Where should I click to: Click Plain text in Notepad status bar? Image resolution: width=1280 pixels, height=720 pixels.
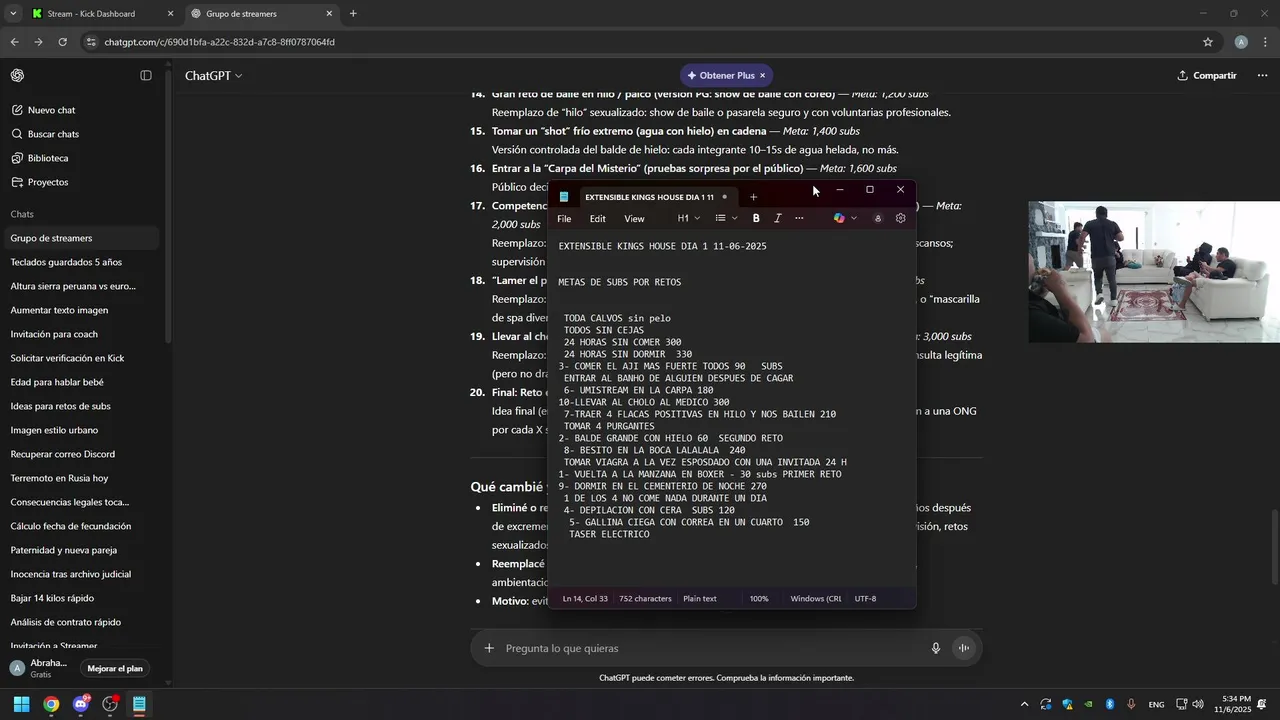pos(700,598)
